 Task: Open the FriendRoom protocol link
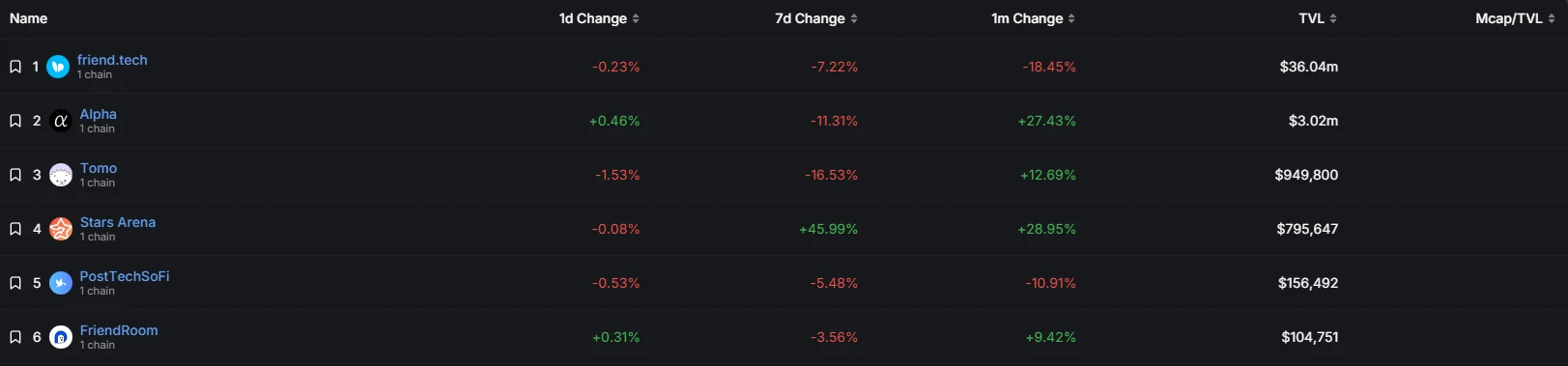click(119, 330)
